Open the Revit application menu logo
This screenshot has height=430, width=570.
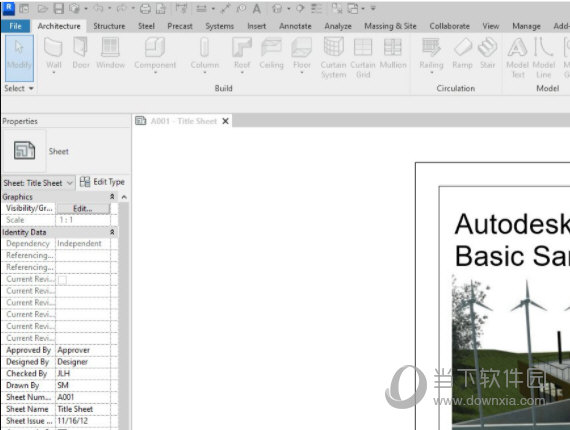[8, 8]
